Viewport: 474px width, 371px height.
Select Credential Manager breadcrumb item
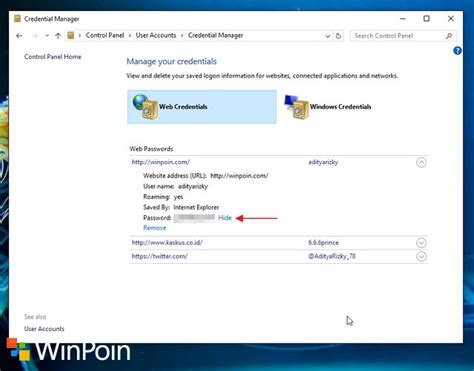215,35
